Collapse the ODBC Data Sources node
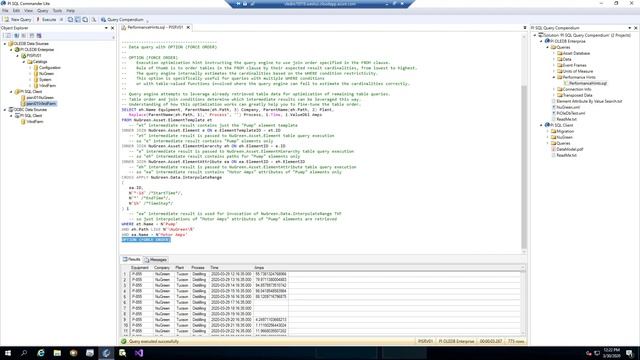 pyautogui.click(x=5, y=110)
